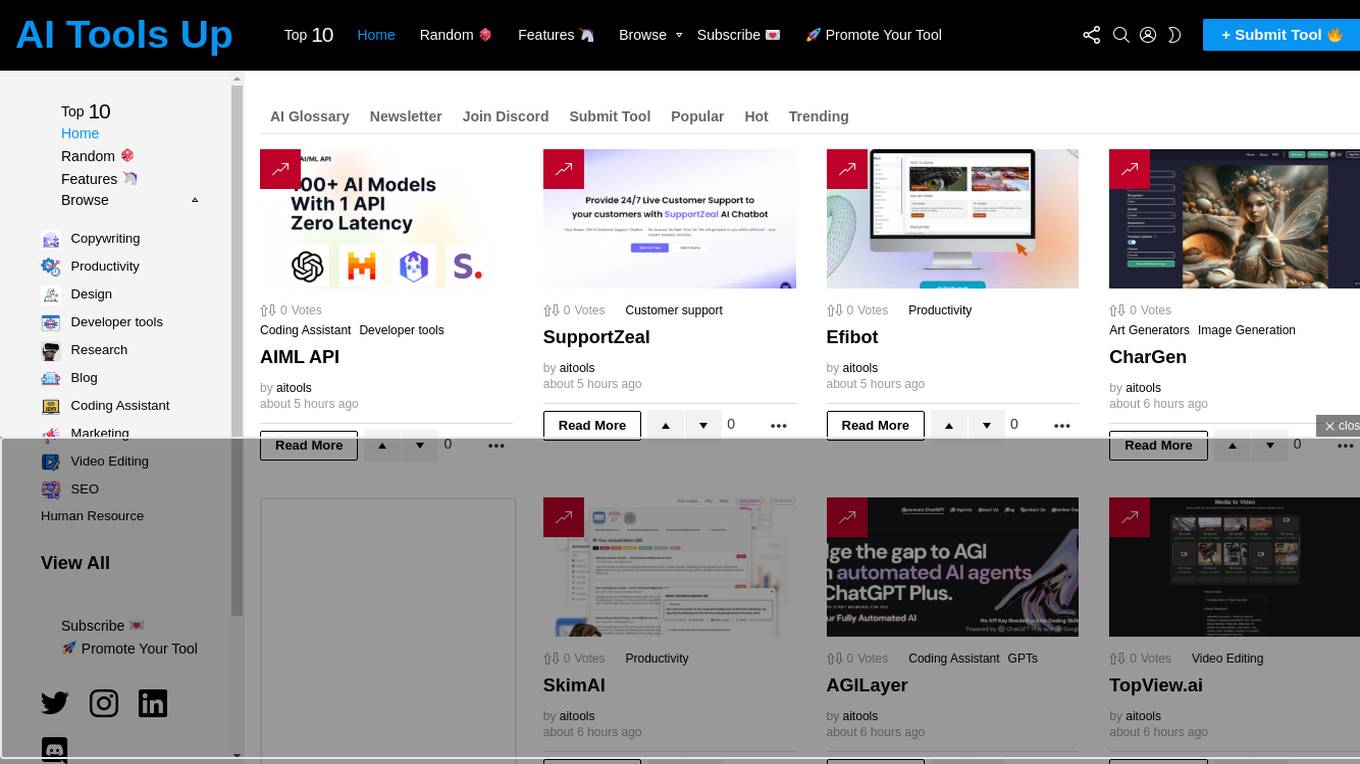
Task: Switch to the Newsletter tab
Action: pos(405,116)
